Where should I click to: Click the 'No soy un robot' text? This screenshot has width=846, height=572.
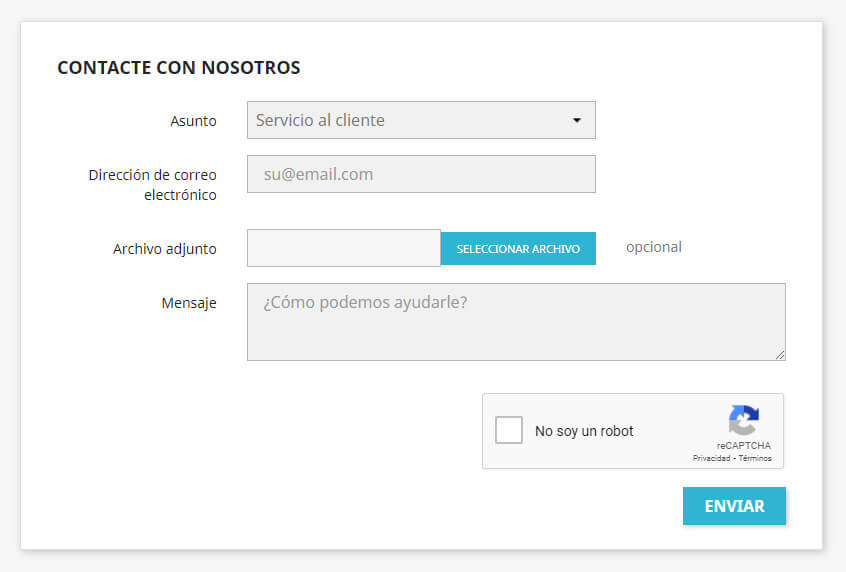coord(584,431)
